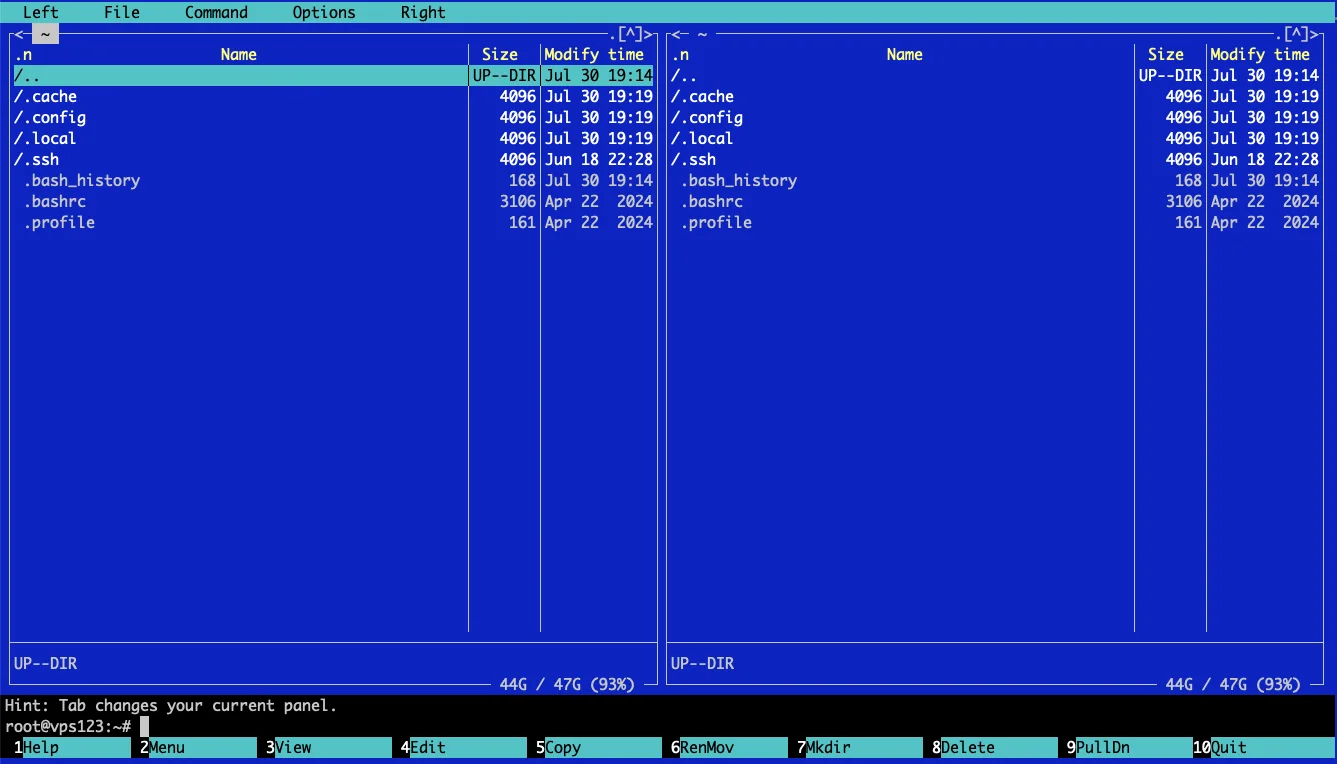Select .bash_history file in right panel
This screenshot has height=764, width=1337.
(x=995, y=181)
